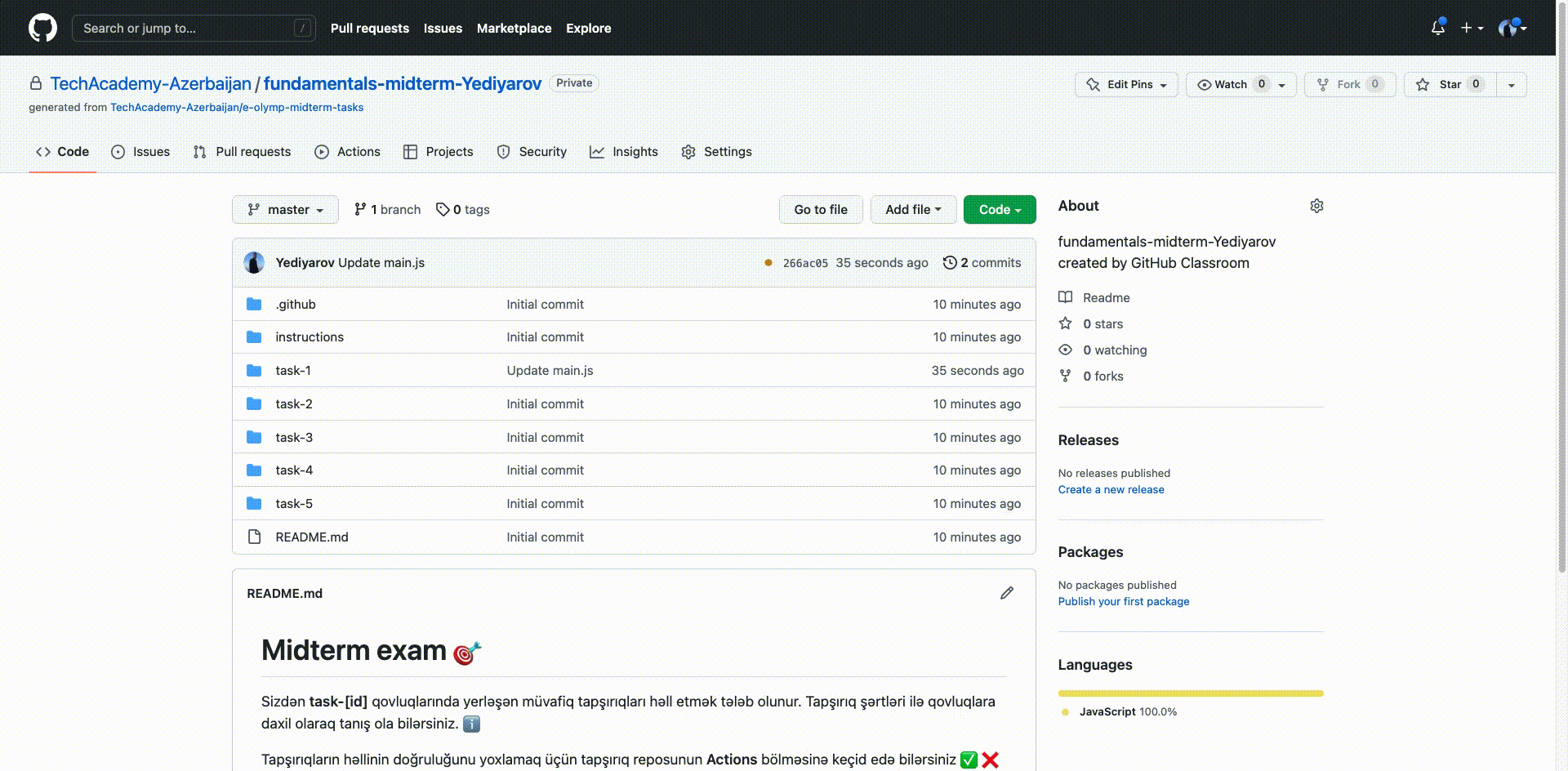
Task: Click the Go to file button
Action: pos(821,209)
